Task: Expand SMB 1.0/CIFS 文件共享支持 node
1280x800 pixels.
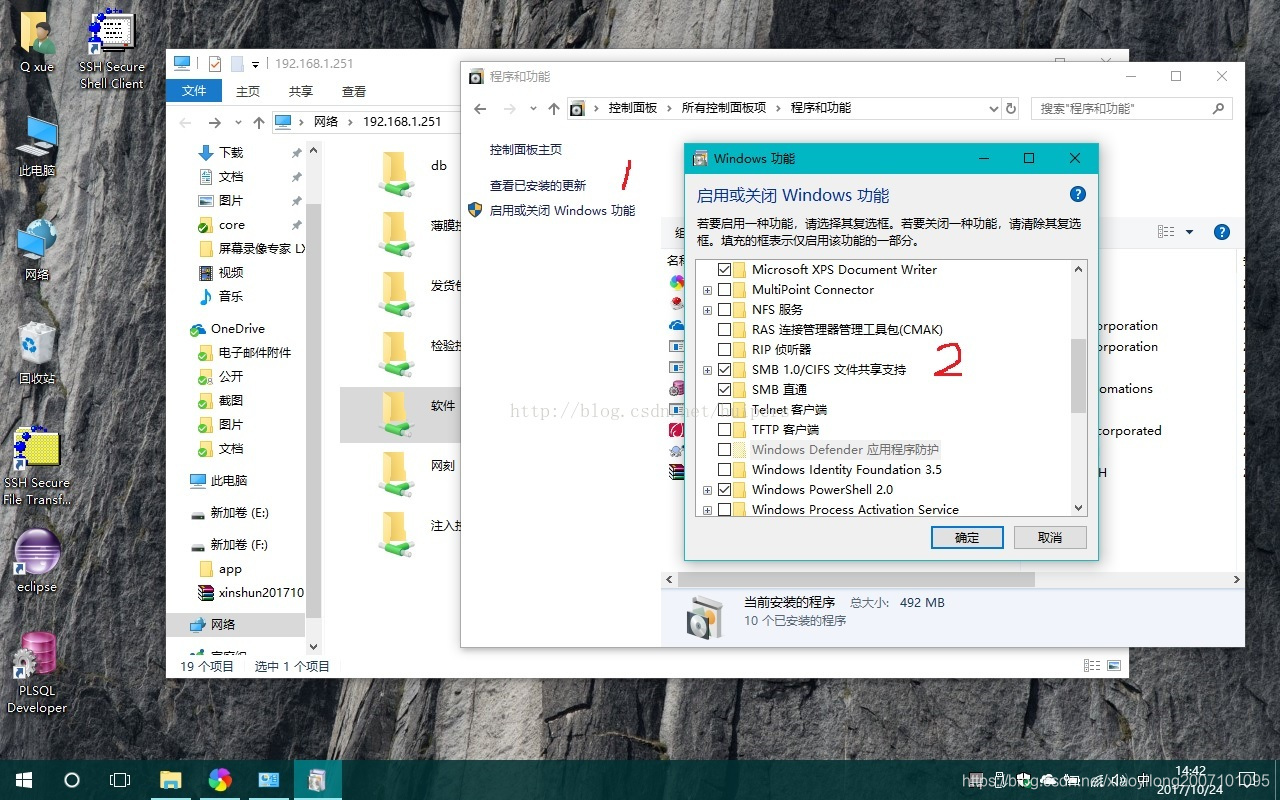Action: click(x=707, y=370)
